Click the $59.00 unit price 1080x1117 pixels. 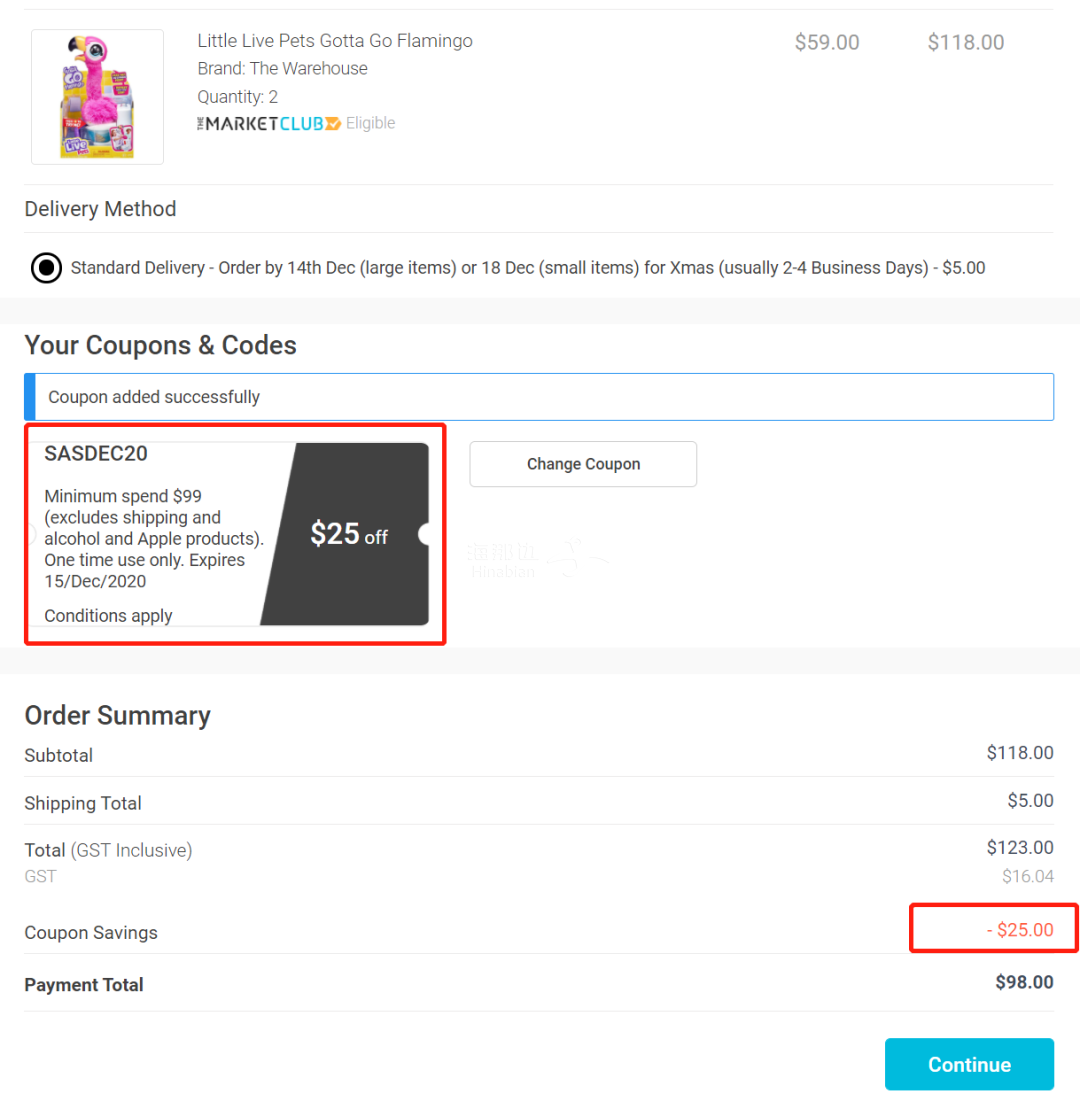(x=827, y=42)
